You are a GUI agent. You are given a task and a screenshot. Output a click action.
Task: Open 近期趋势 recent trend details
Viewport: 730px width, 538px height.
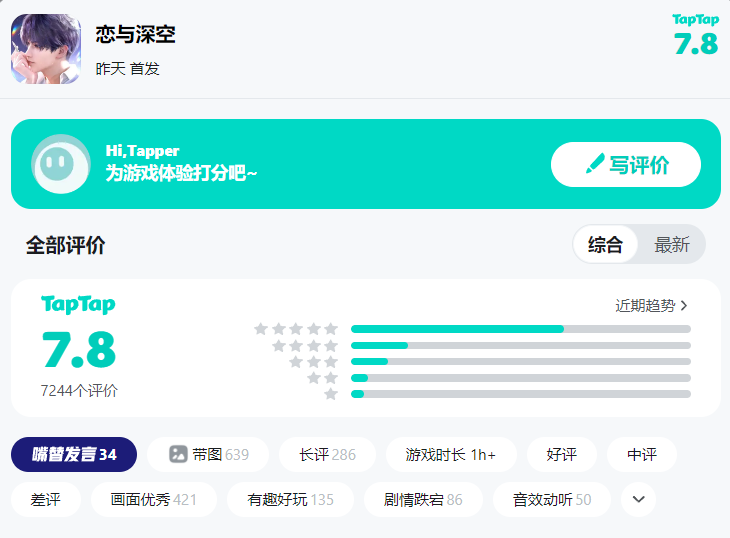click(651, 306)
